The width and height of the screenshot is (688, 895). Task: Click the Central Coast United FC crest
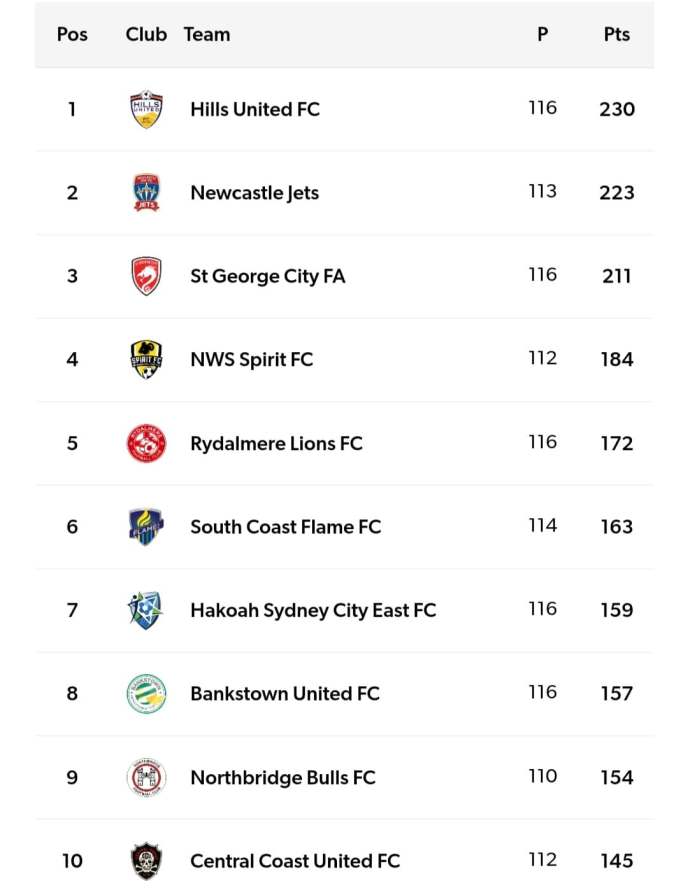(x=147, y=860)
